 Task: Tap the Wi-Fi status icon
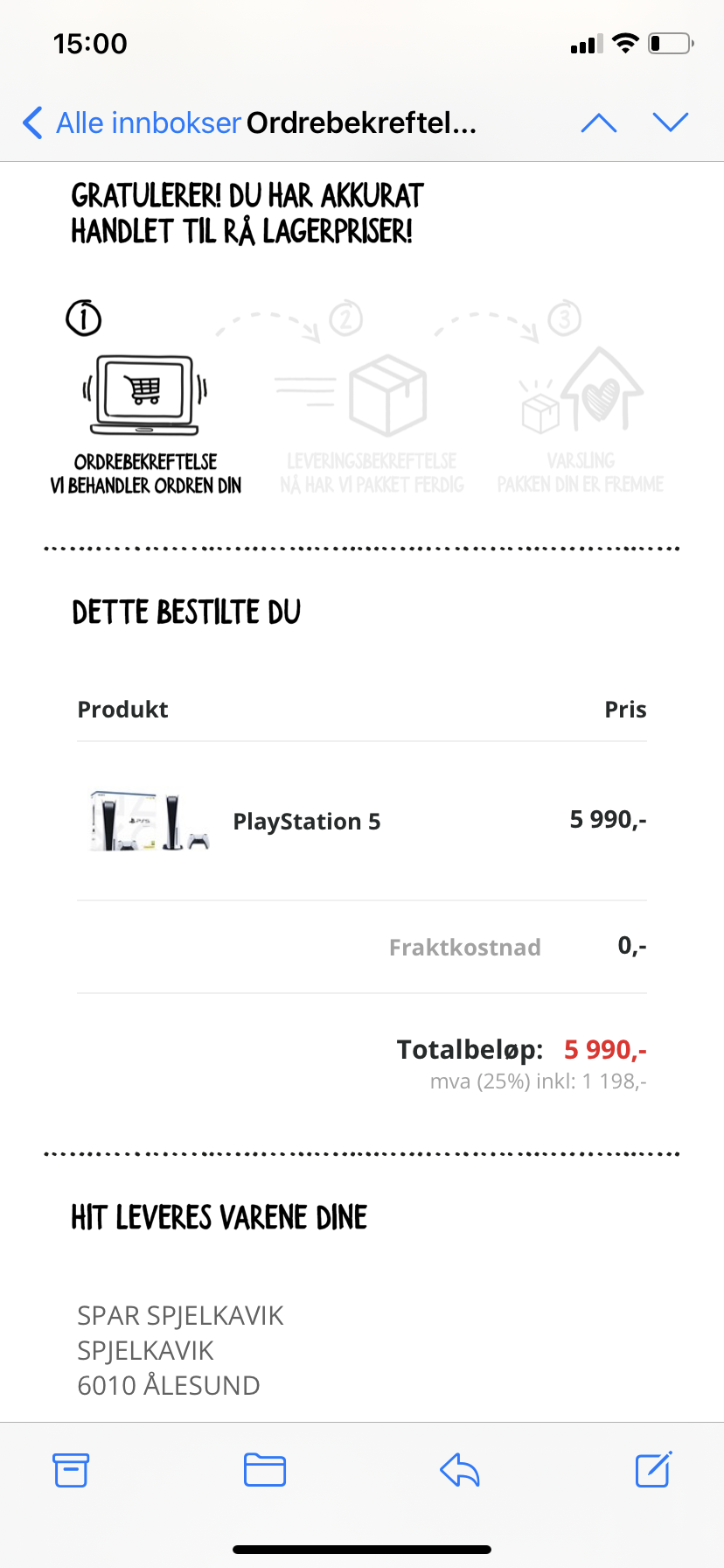tap(625, 43)
